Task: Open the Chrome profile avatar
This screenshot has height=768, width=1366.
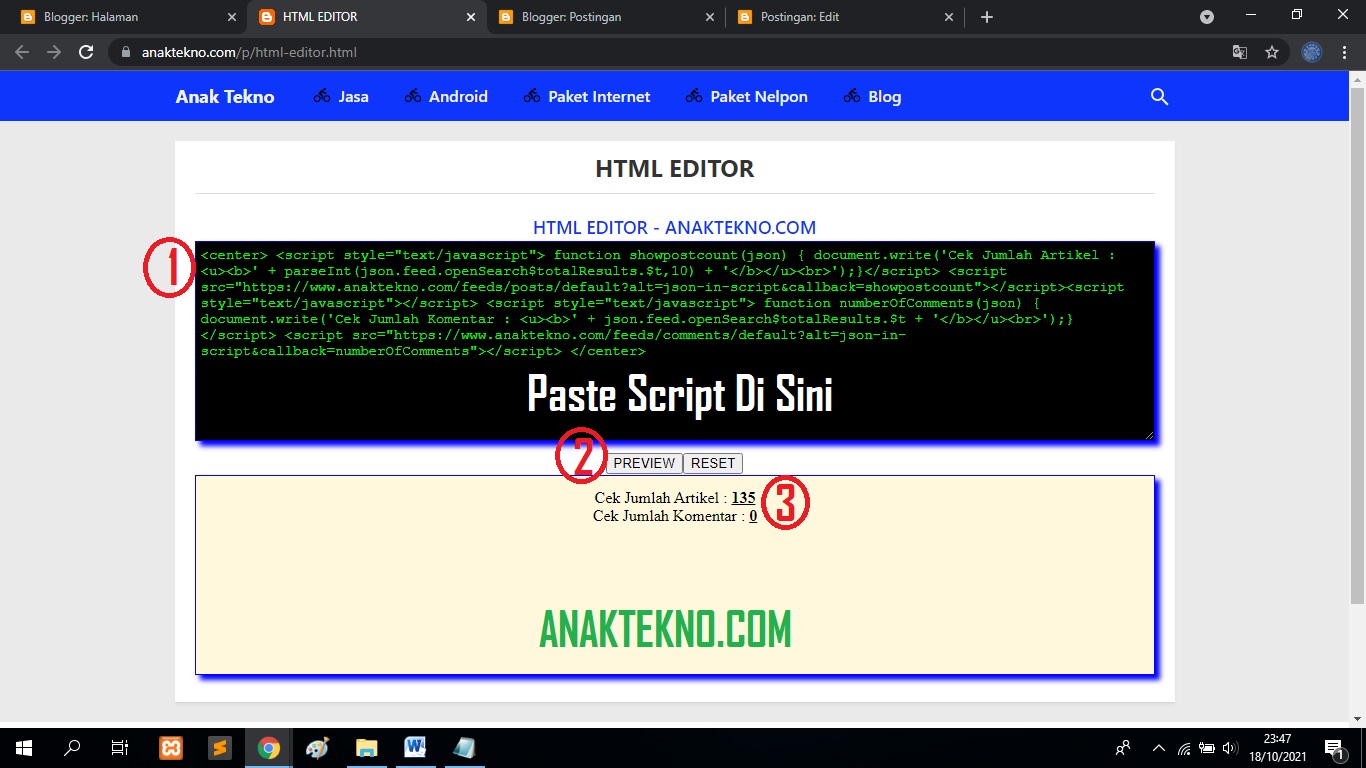Action: 1312,52
